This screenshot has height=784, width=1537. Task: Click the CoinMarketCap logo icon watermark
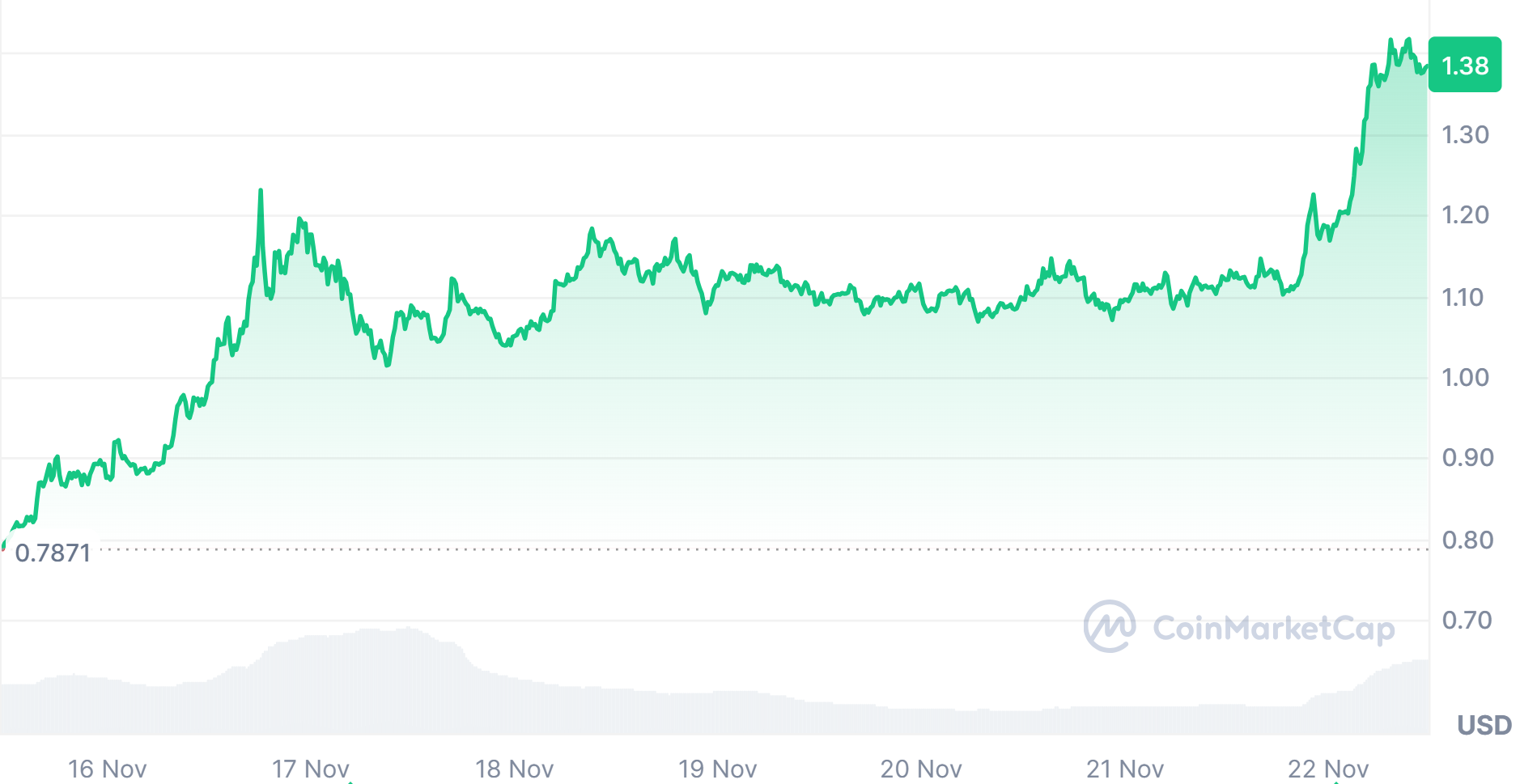coord(1109,625)
